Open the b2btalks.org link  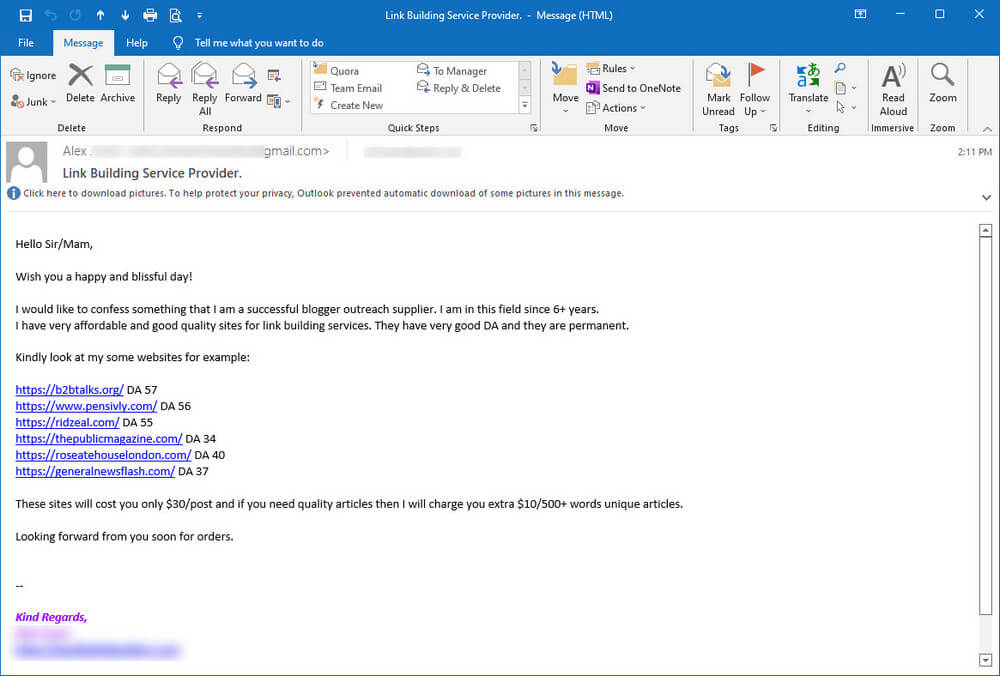click(70, 390)
